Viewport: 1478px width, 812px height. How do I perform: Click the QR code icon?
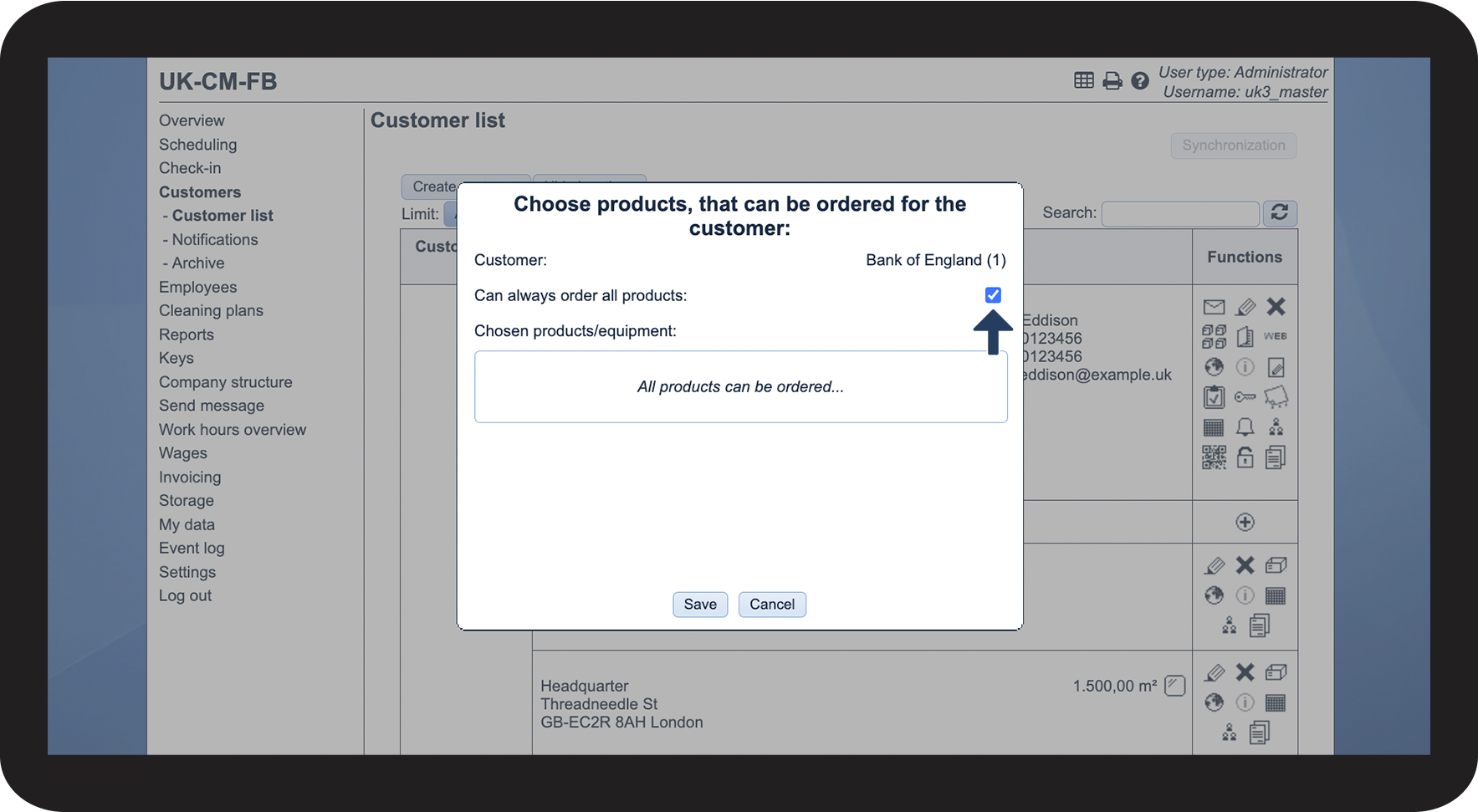[1214, 457]
